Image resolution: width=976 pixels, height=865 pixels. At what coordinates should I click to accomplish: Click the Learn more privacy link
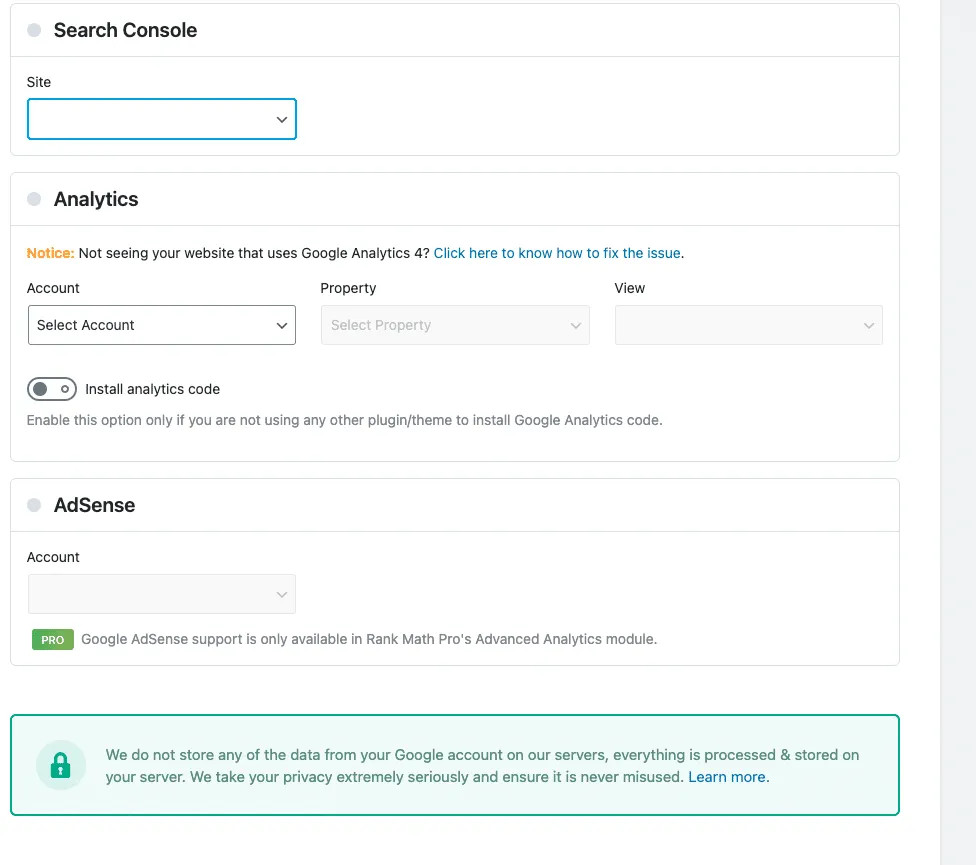tap(726, 777)
